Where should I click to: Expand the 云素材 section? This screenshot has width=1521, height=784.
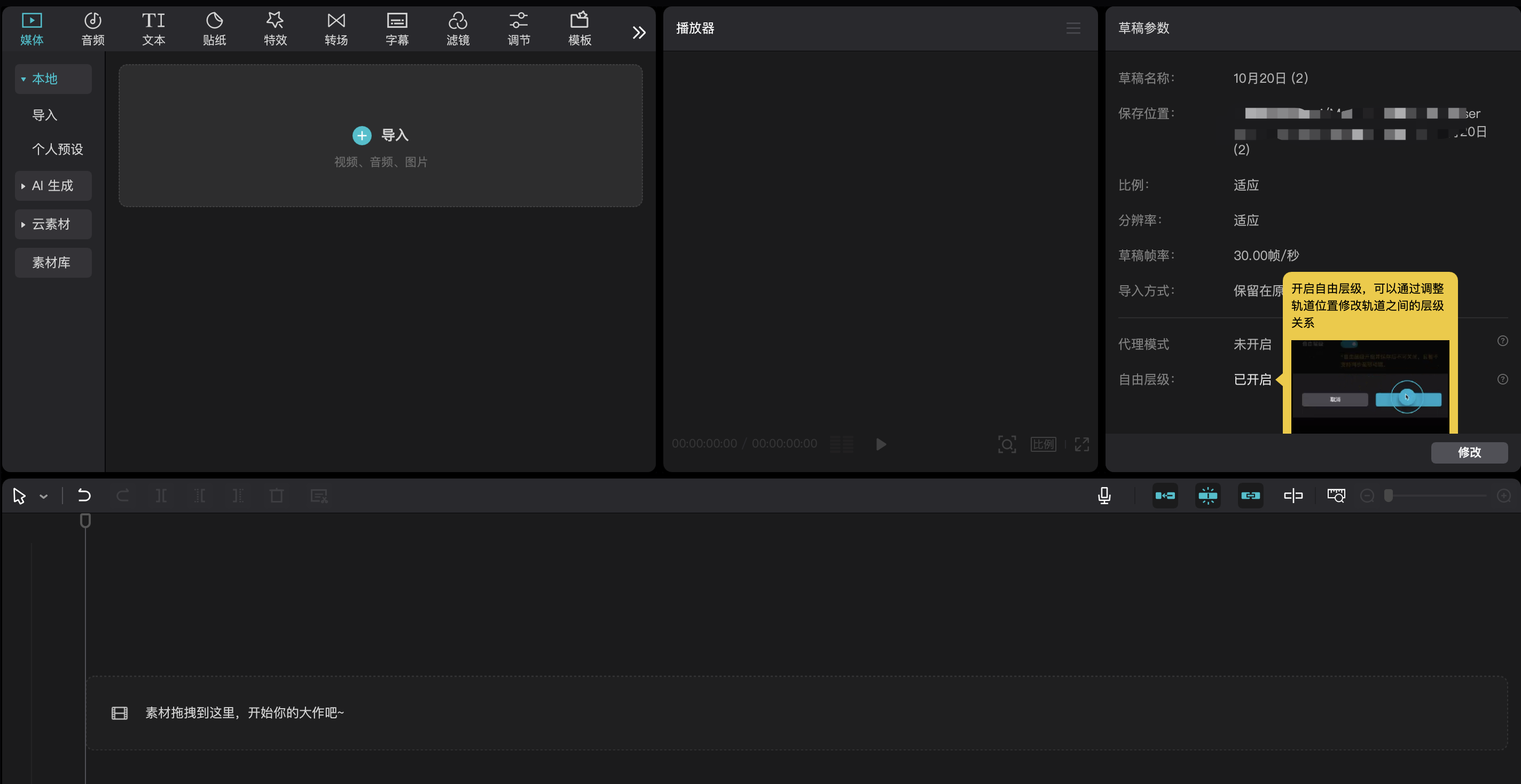[53, 224]
